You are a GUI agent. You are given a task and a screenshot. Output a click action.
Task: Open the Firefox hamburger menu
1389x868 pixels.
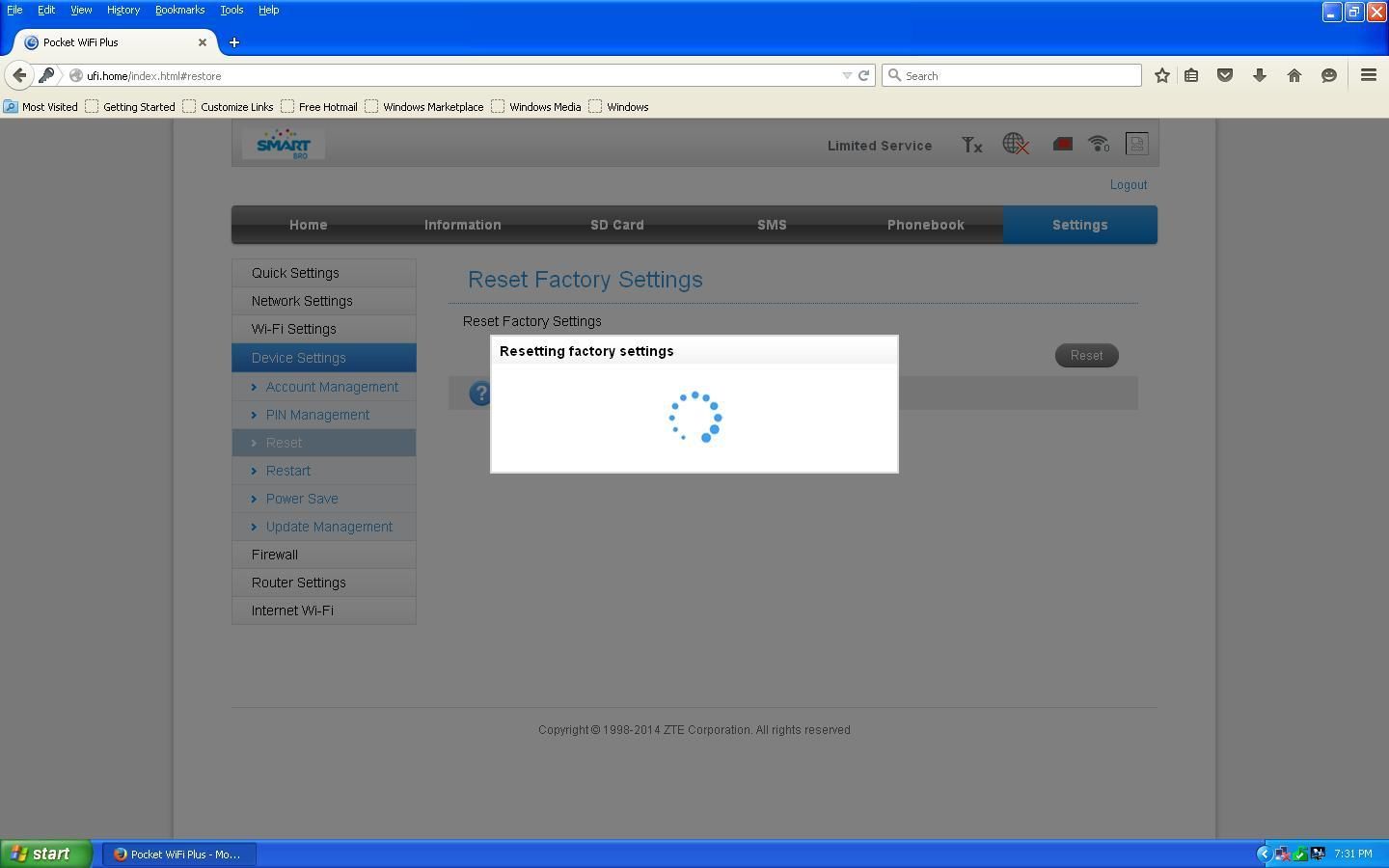[x=1368, y=75]
